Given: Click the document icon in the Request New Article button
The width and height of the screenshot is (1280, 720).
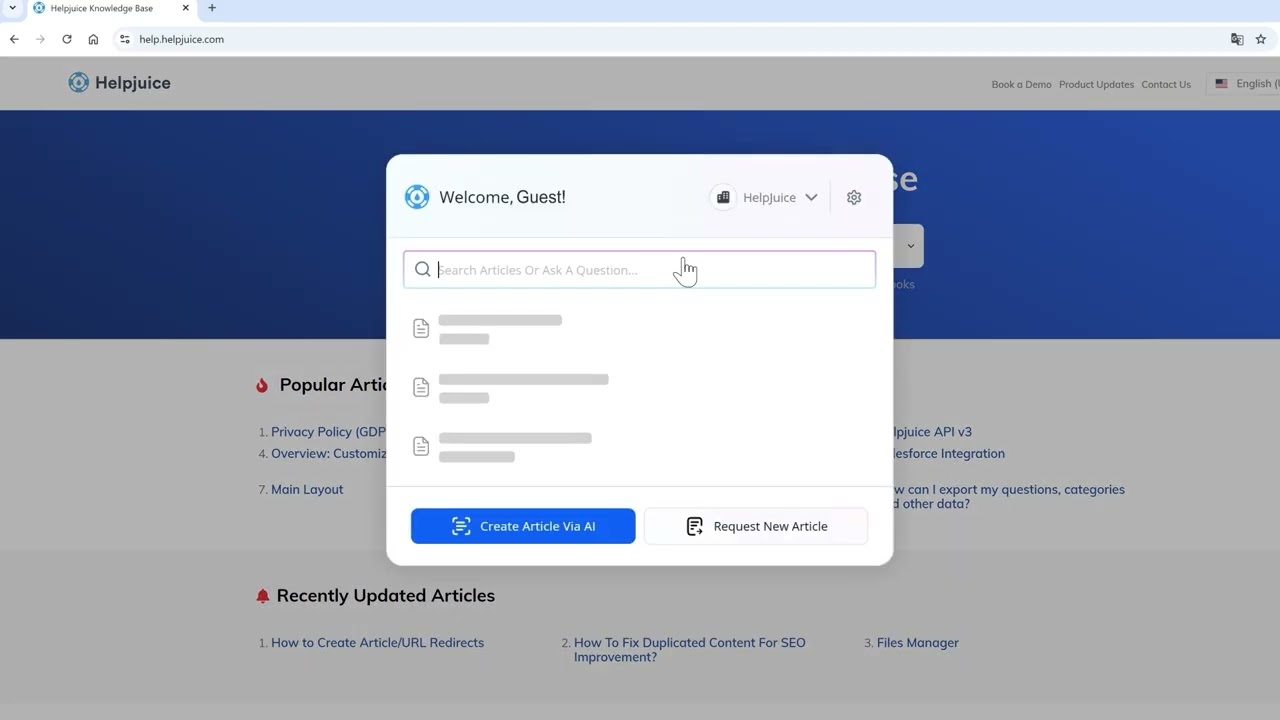Looking at the screenshot, I should tap(695, 526).
